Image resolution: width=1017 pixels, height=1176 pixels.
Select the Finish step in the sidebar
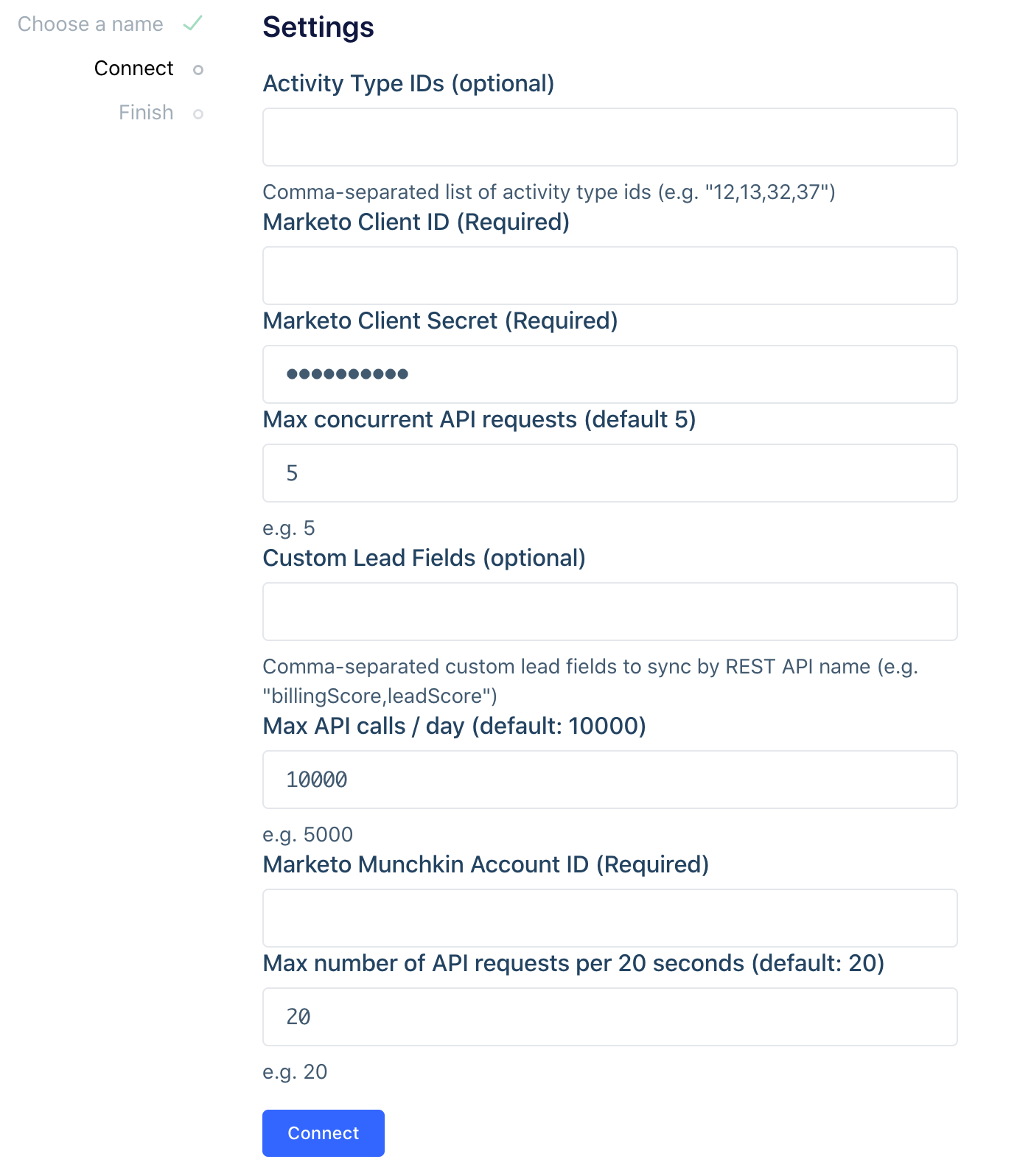coord(144,112)
